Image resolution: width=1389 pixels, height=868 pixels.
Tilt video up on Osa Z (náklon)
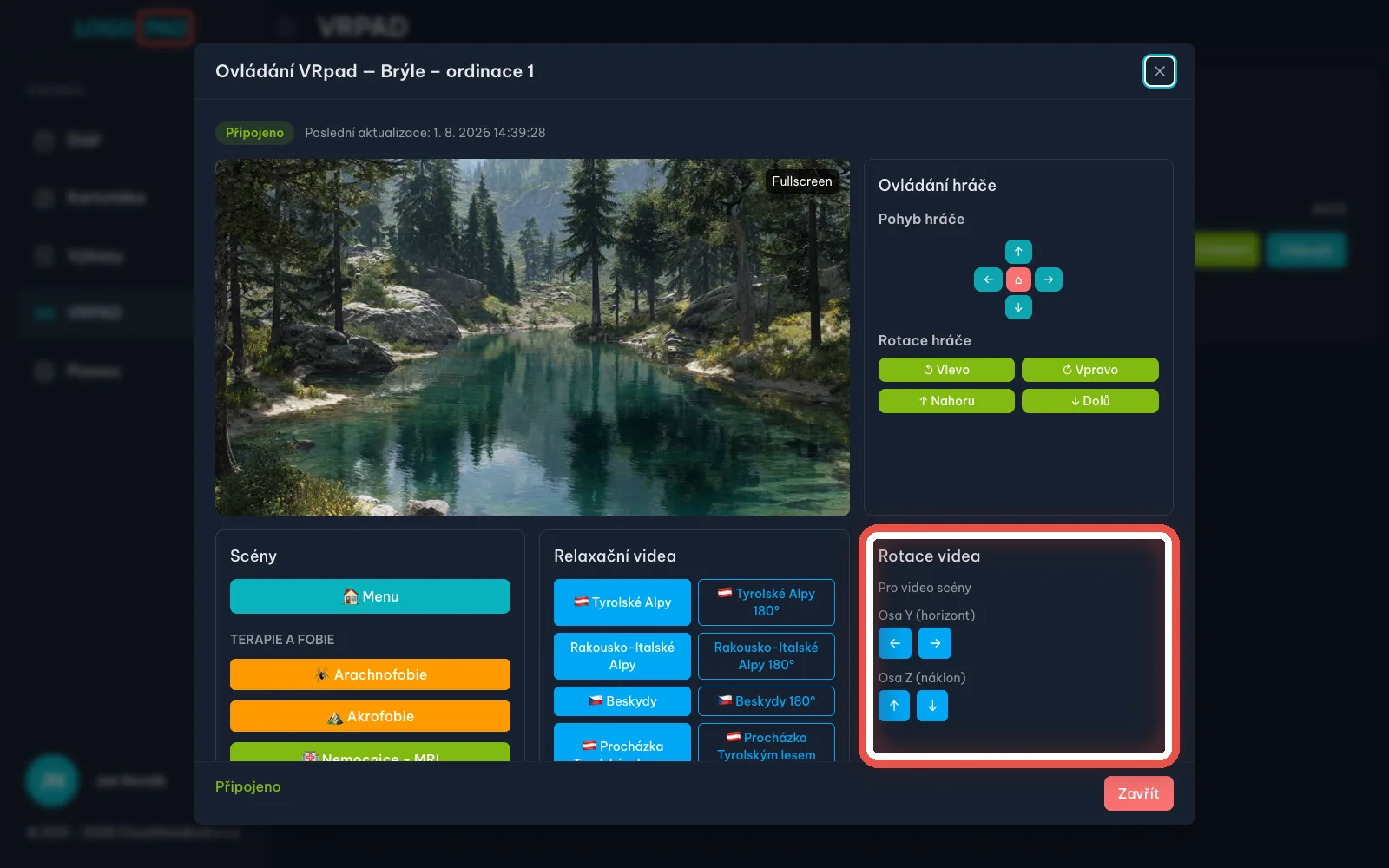click(x=894, y=706)
